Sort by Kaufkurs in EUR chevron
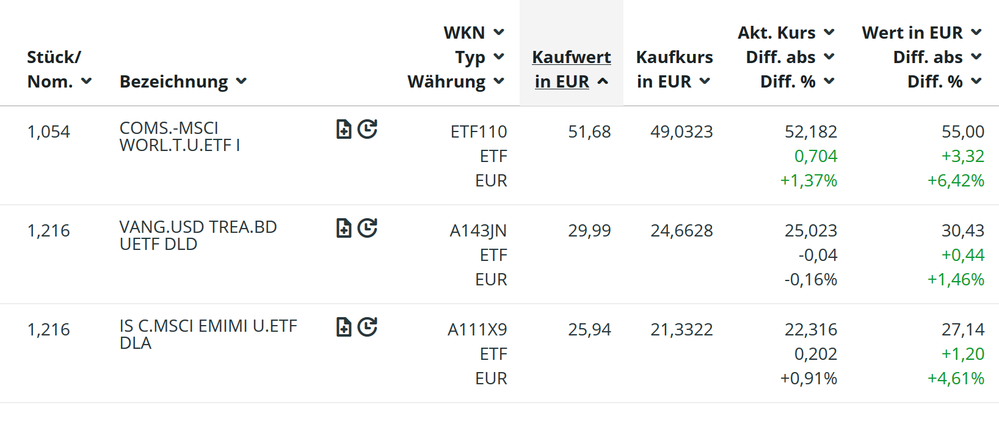Viewport: 999px width, 426px height. (706, 82)
